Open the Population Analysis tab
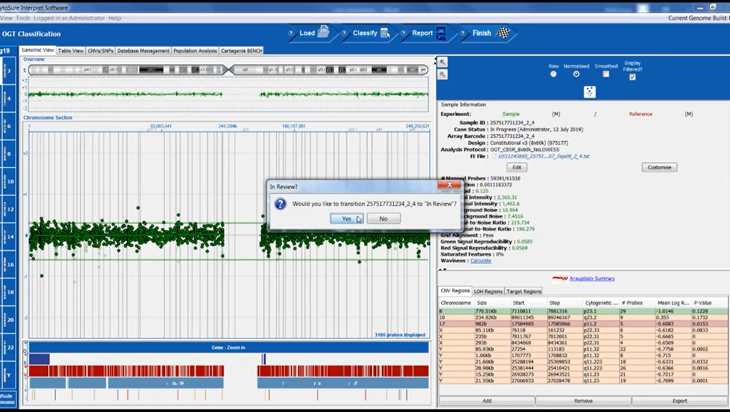730x412 pixels. click(x=195, y=51)
